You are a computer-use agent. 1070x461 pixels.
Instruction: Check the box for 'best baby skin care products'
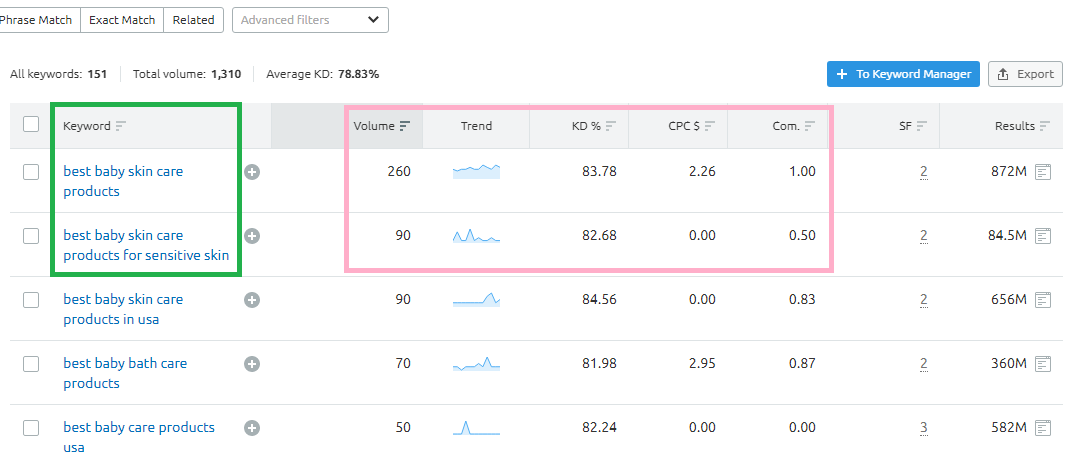[31, 172]
